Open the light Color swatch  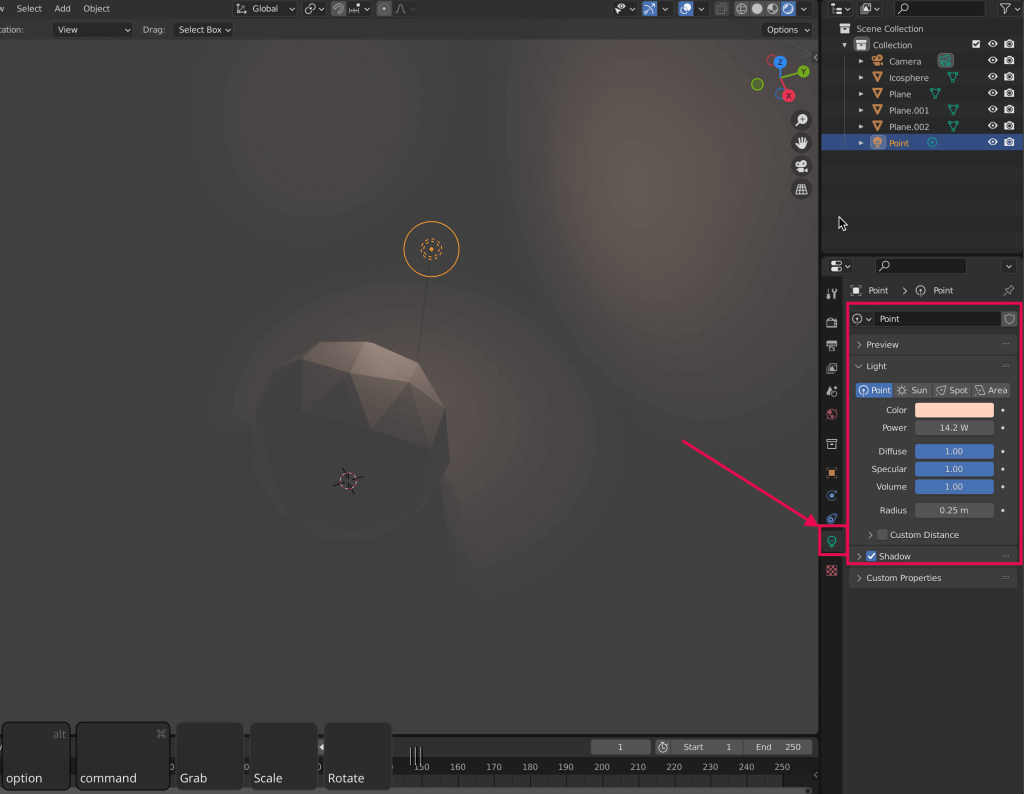tap(954, 410)
